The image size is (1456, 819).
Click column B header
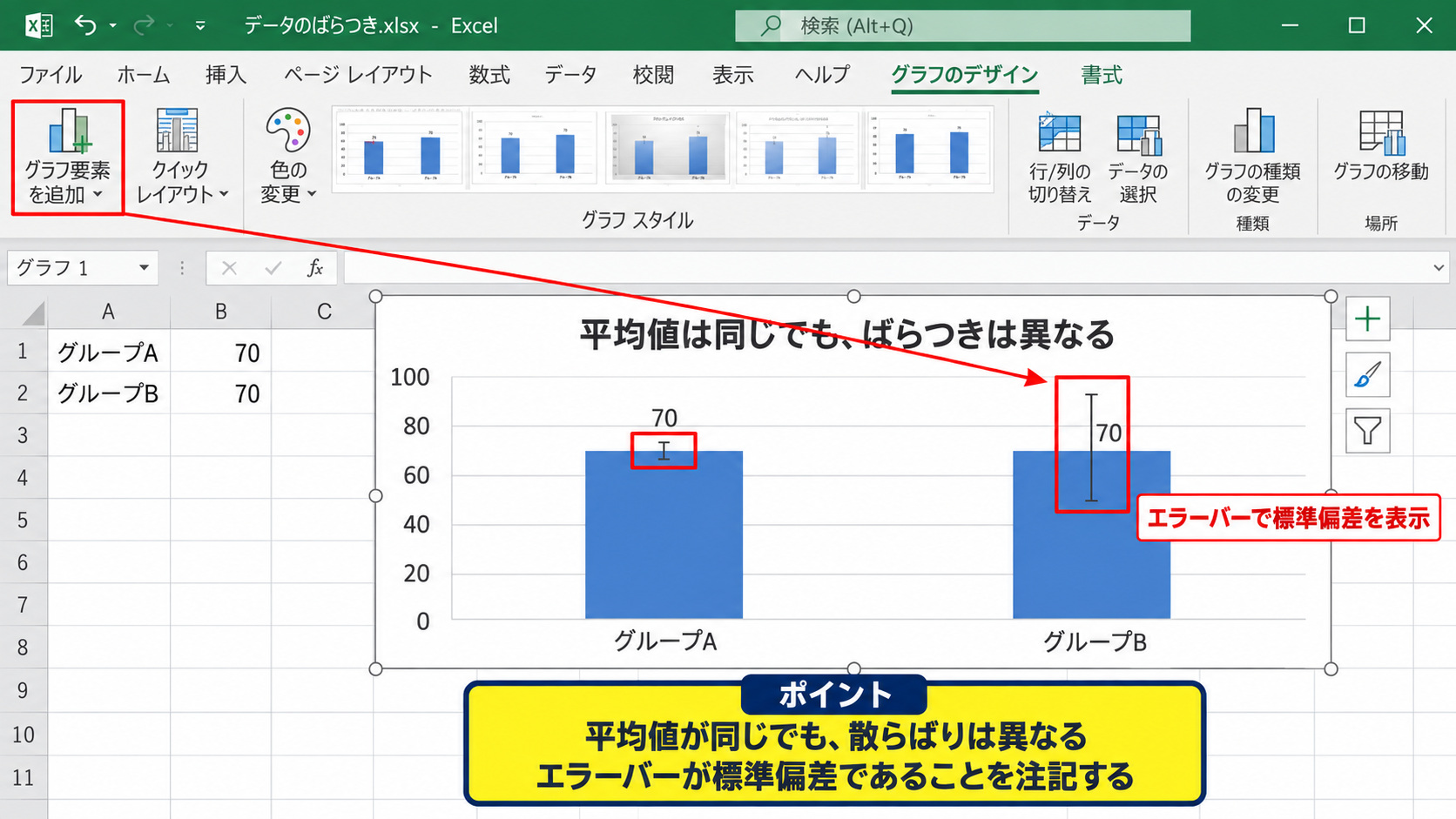pyautogui.click(x=221, y=312)
